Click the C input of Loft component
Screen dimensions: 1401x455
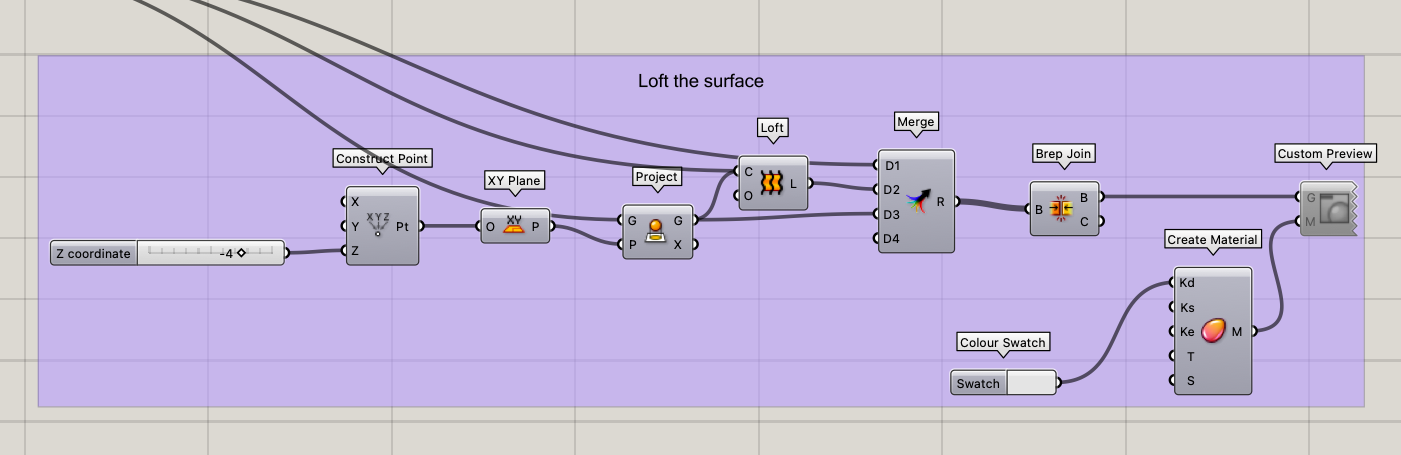(749, 171)
